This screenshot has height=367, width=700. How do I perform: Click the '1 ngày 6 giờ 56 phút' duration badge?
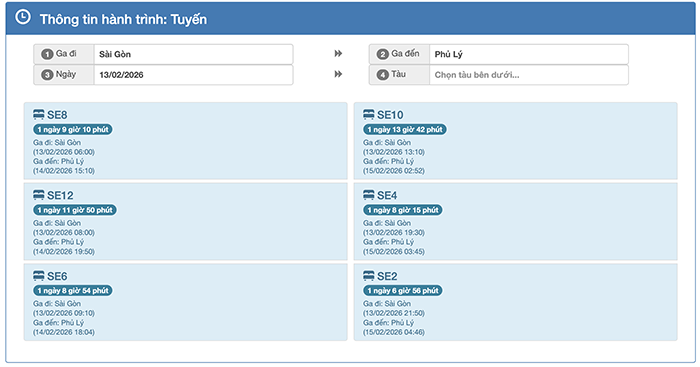[403, 291]
